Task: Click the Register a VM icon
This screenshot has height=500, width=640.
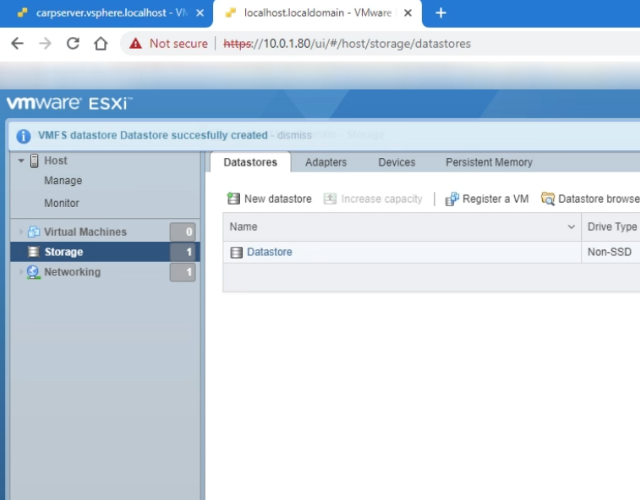Action: tap(452, 199)
